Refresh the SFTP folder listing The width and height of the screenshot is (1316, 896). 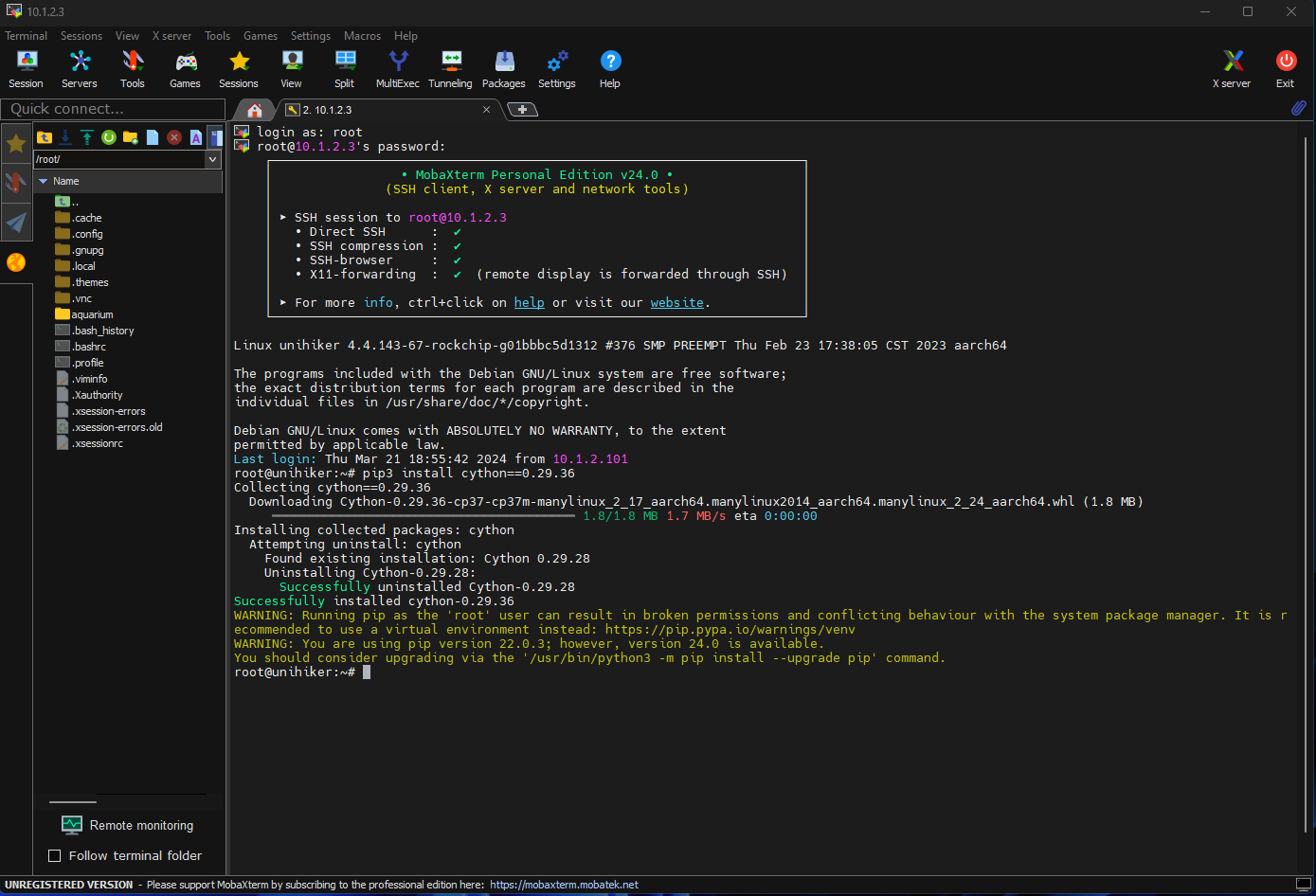(109, 137)
